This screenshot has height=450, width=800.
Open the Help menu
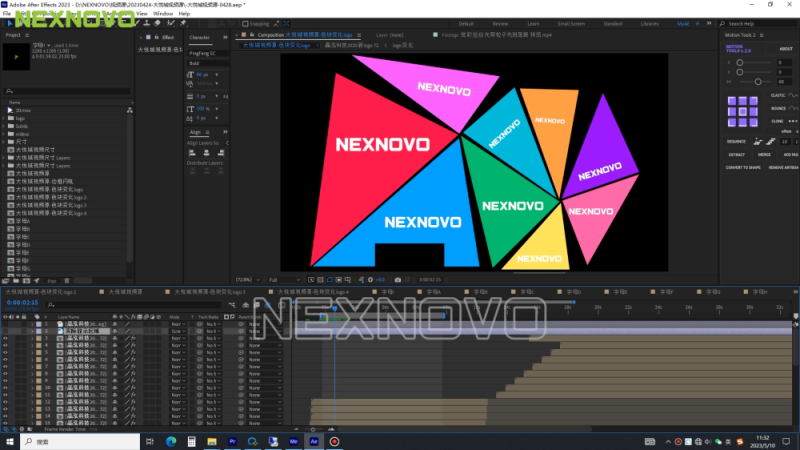tap(184, 13)
